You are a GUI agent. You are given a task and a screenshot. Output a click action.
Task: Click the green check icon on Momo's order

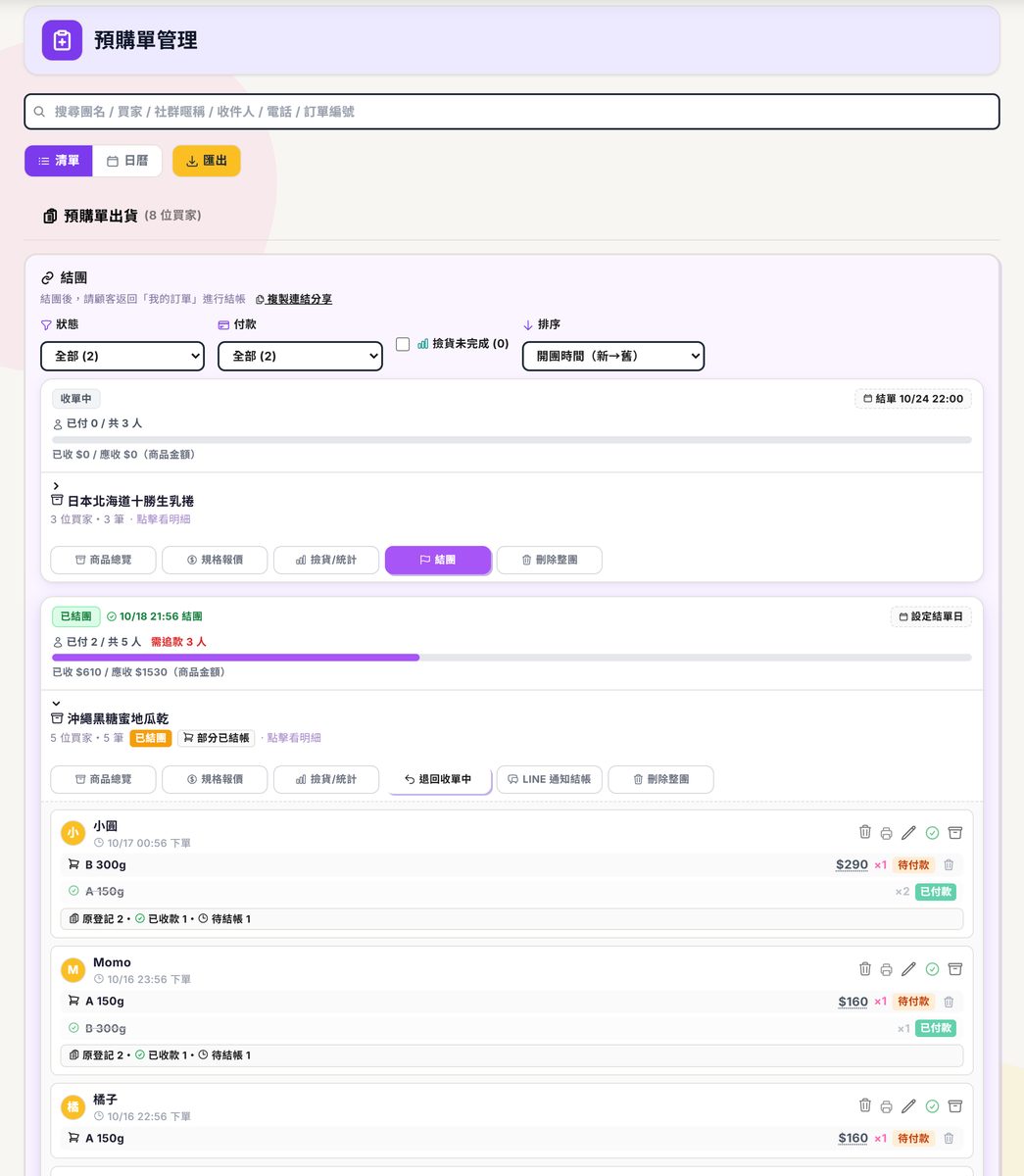click(x=932, y=969)
